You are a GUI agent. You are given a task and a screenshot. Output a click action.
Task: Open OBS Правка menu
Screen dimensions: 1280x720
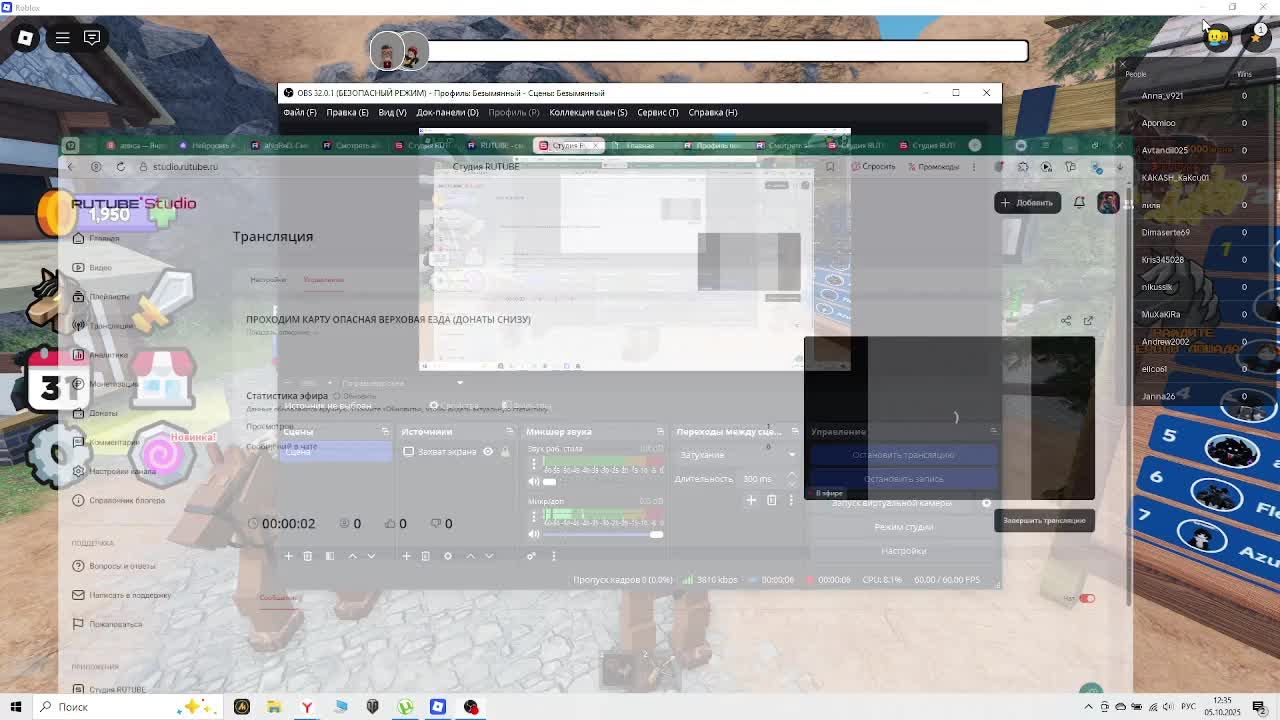click(347, 112)
